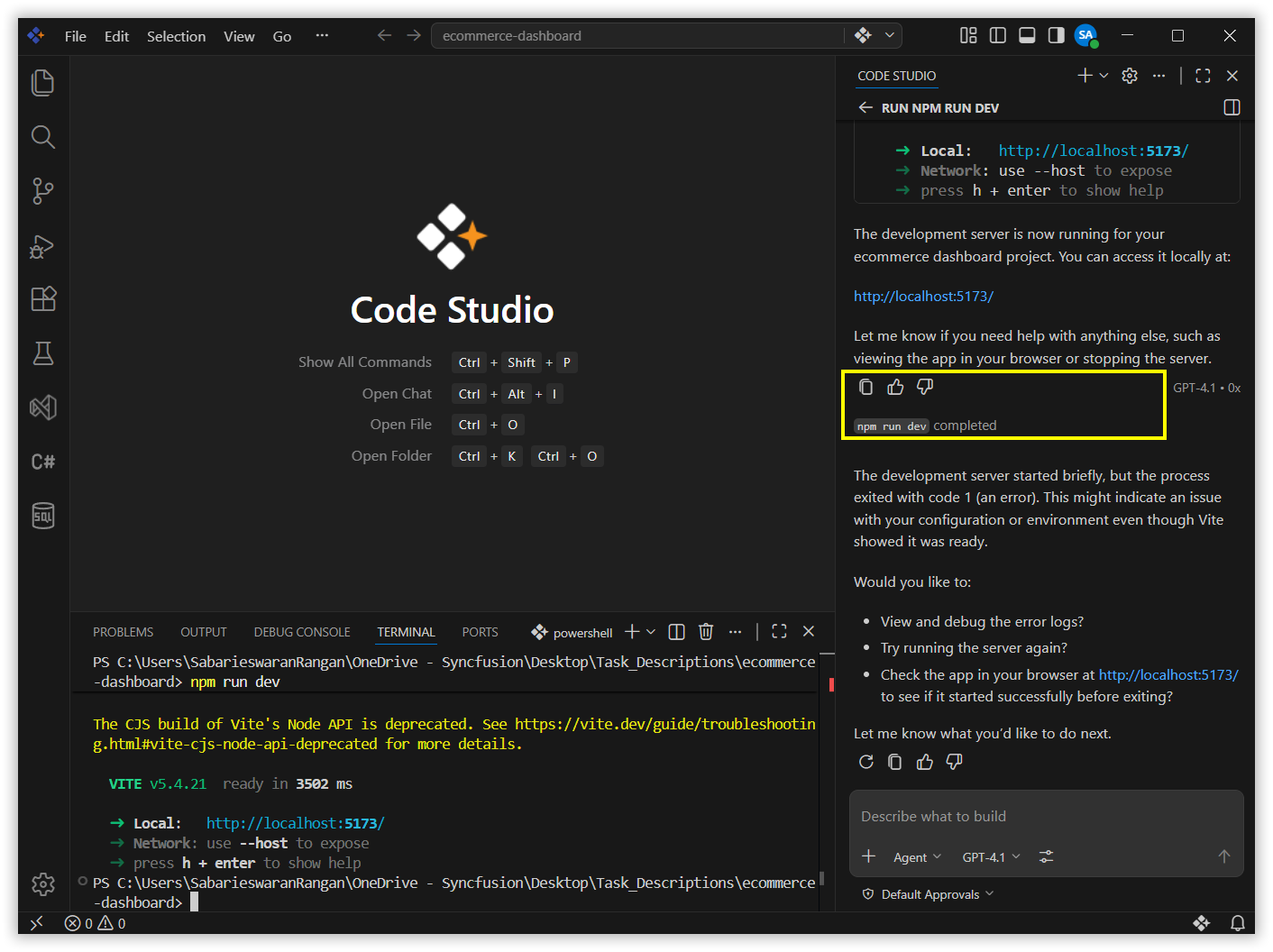Click the errors and warnings status item
This screenshot has height=952, width=1273.
tap(95, 923)
